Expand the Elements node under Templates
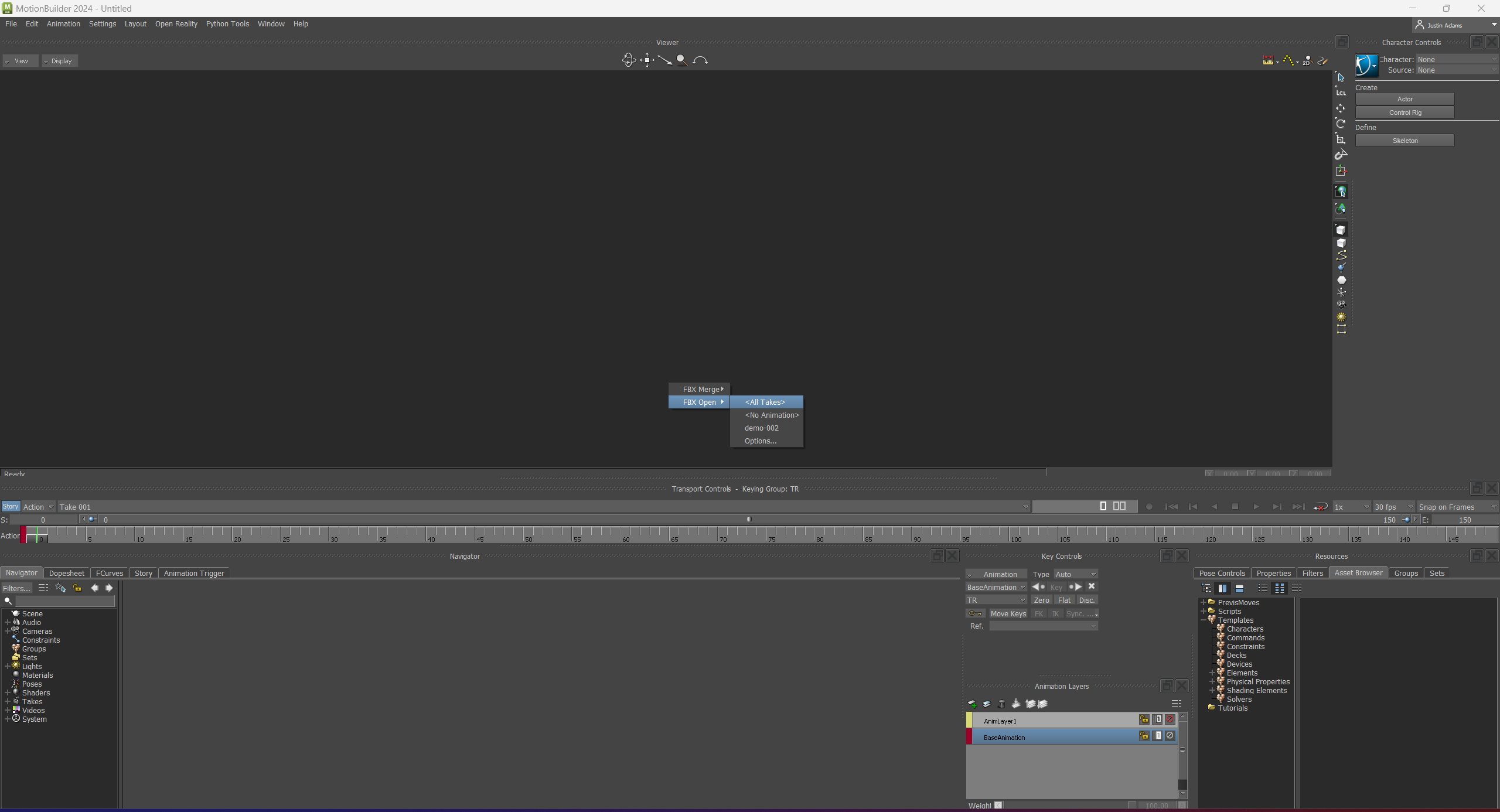Image resolution: width=1500 pixels, height=812 pixels. (1212, 673)
